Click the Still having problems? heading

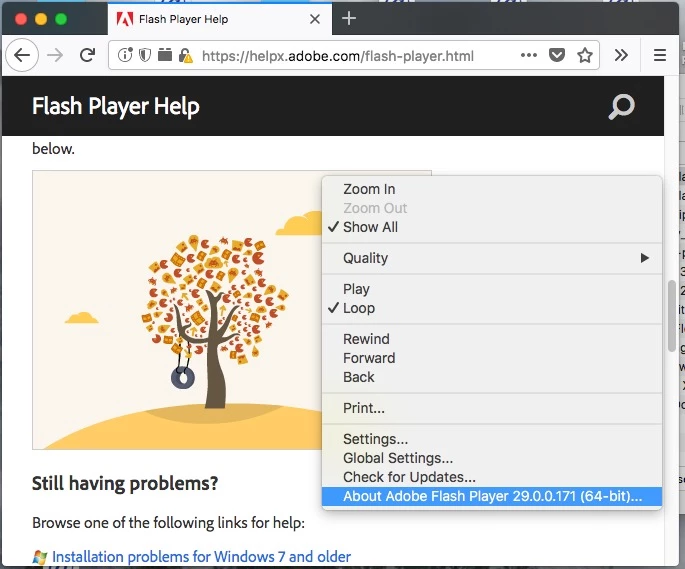125,484
